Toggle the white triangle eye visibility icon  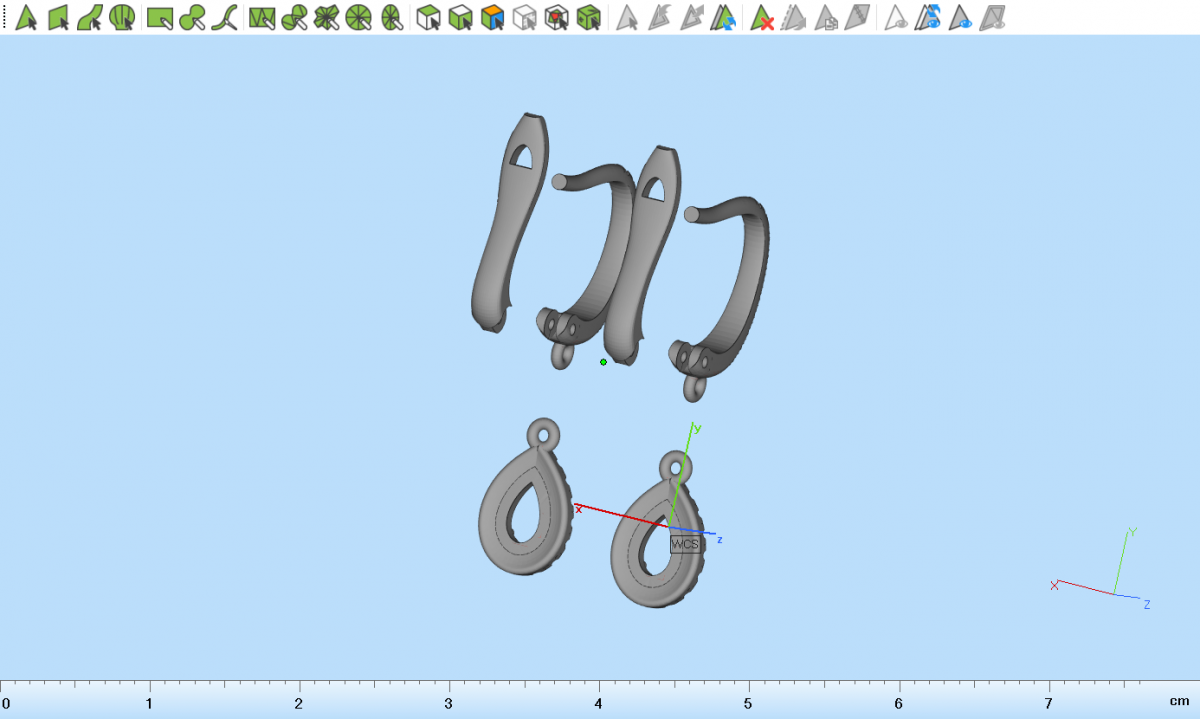pyautogui.click(x=897, y=17)
